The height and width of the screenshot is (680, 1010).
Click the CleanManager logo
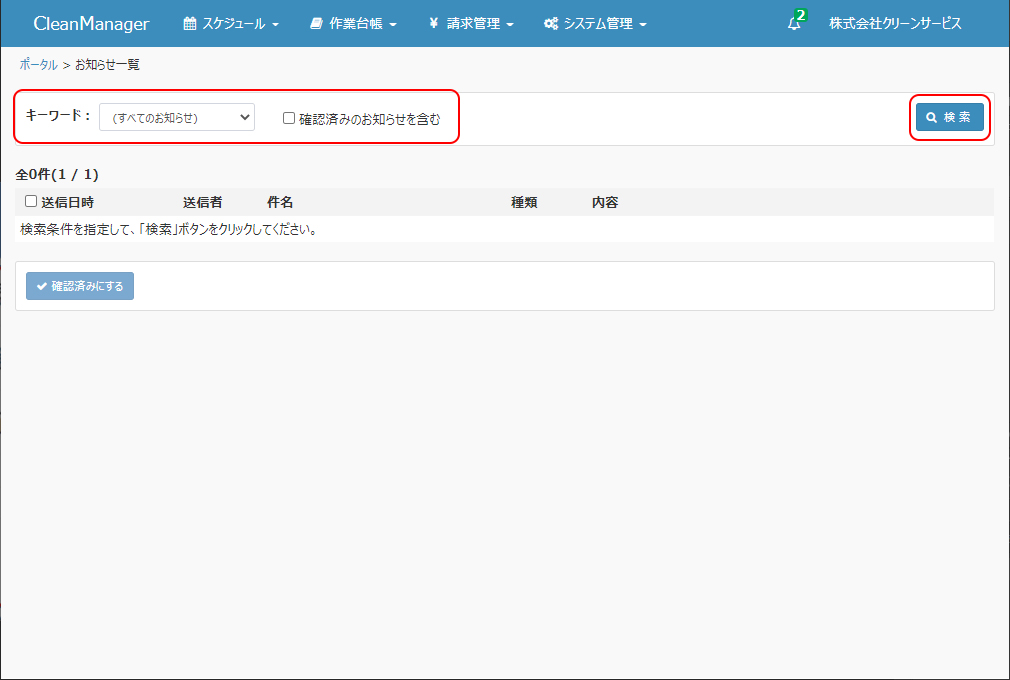91,24
